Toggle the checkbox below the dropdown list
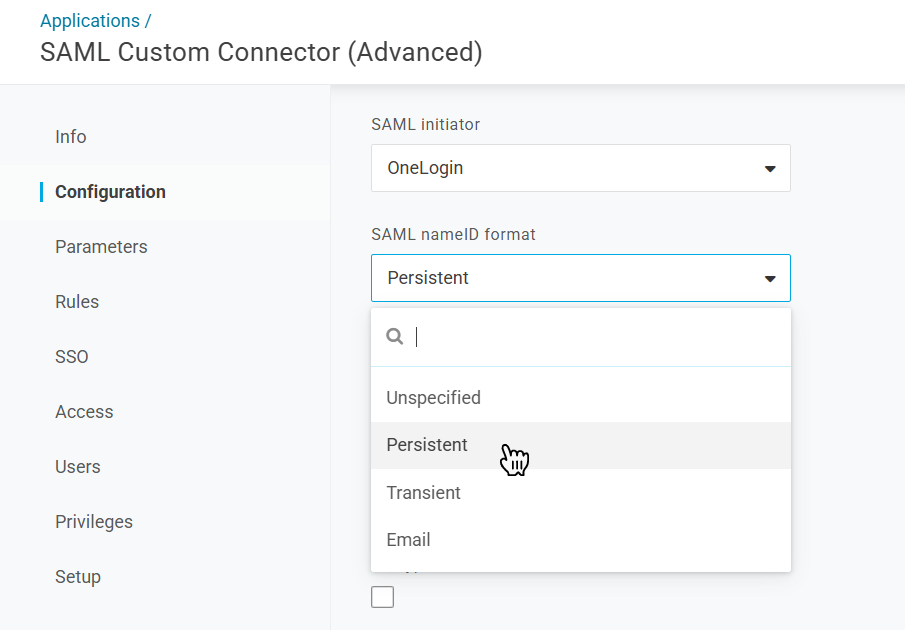Image resolution: width=905 pixels, height=630 pixels. click(x=382, y=597)
